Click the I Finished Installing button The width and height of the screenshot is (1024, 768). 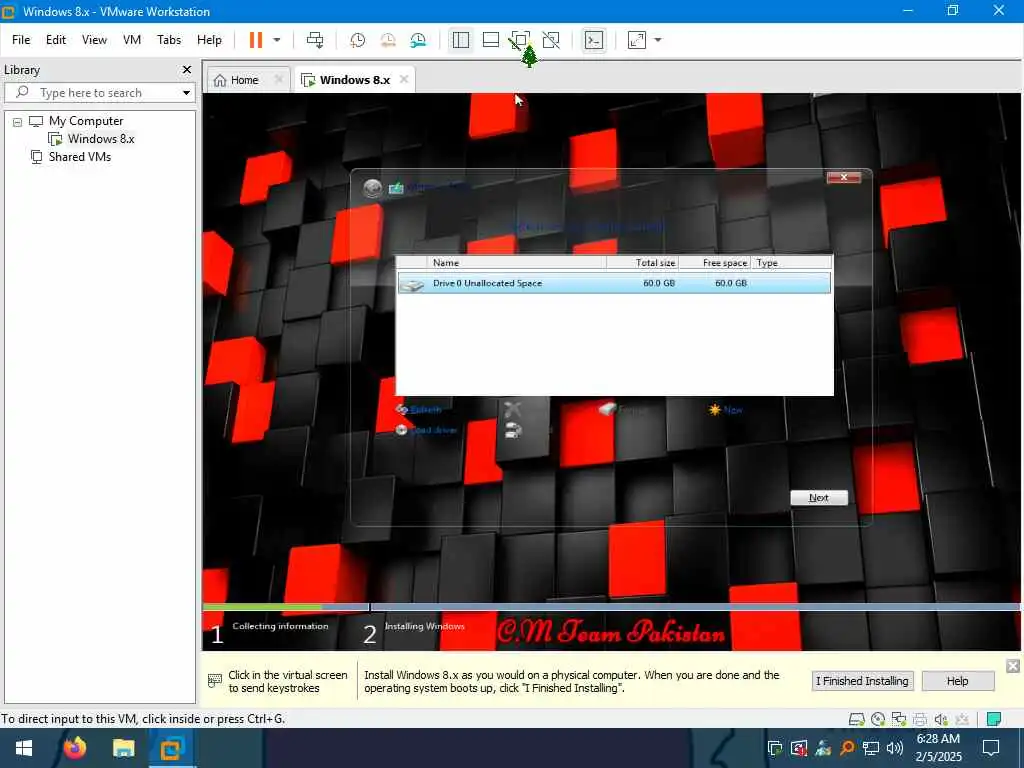(862, 680)
